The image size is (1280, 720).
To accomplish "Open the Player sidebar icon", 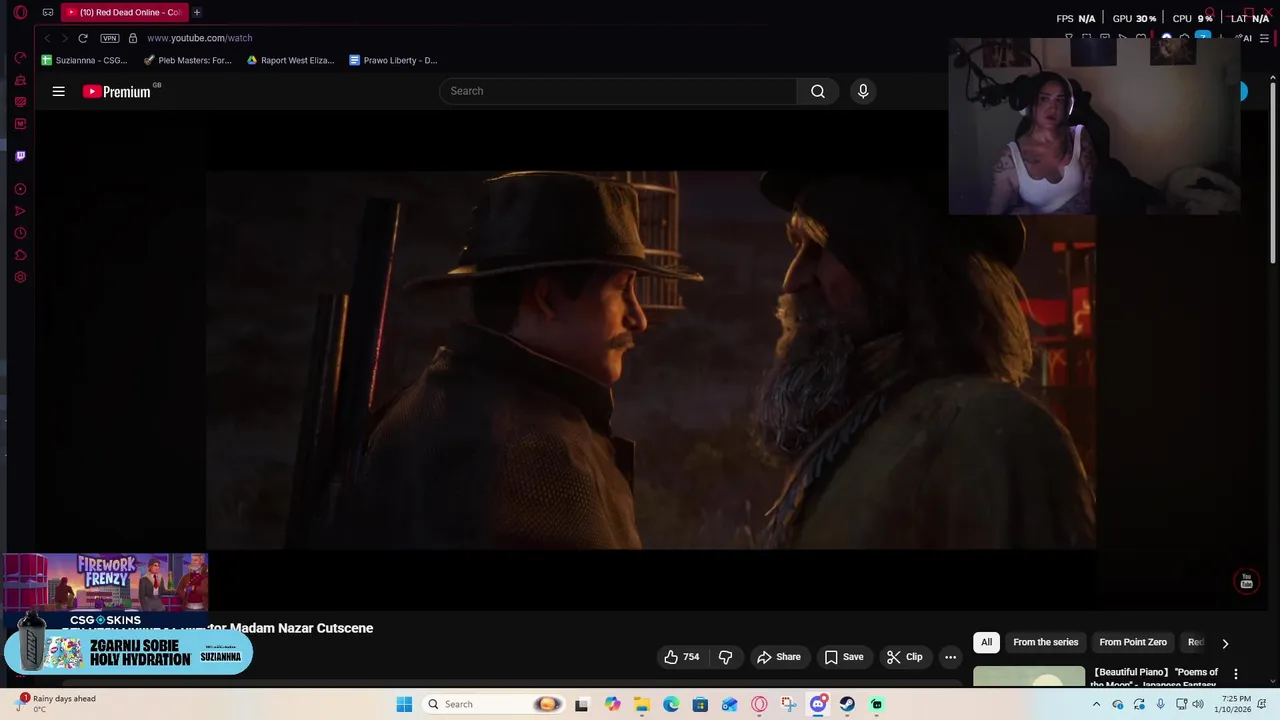I will click(x=20, y=189).
